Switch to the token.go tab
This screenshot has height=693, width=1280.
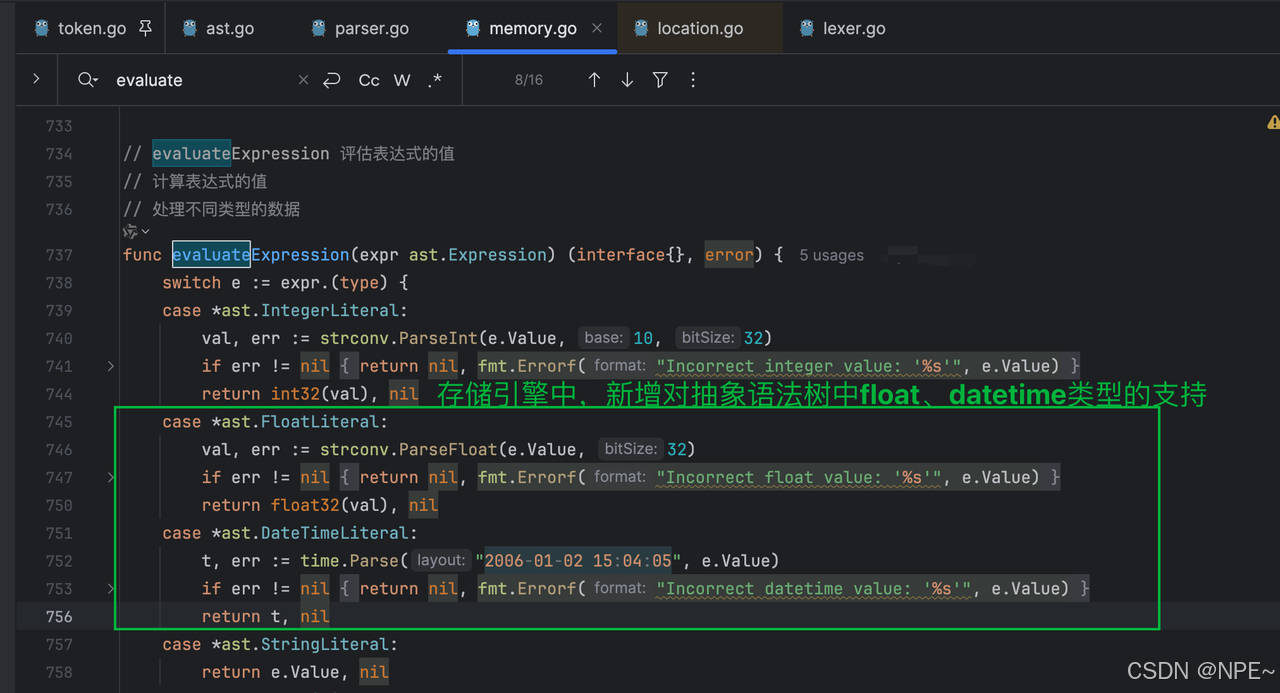tap(92, 28)
